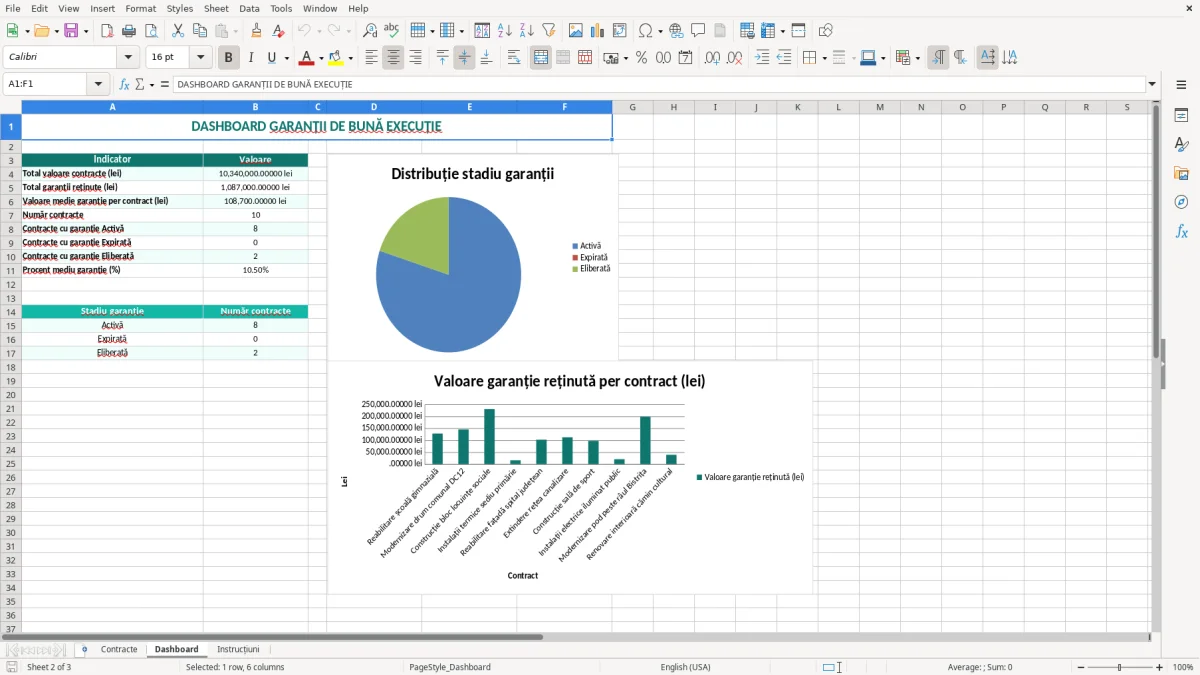Open Find and Replace
This screenshot has width=1200, height=675.
370,31
